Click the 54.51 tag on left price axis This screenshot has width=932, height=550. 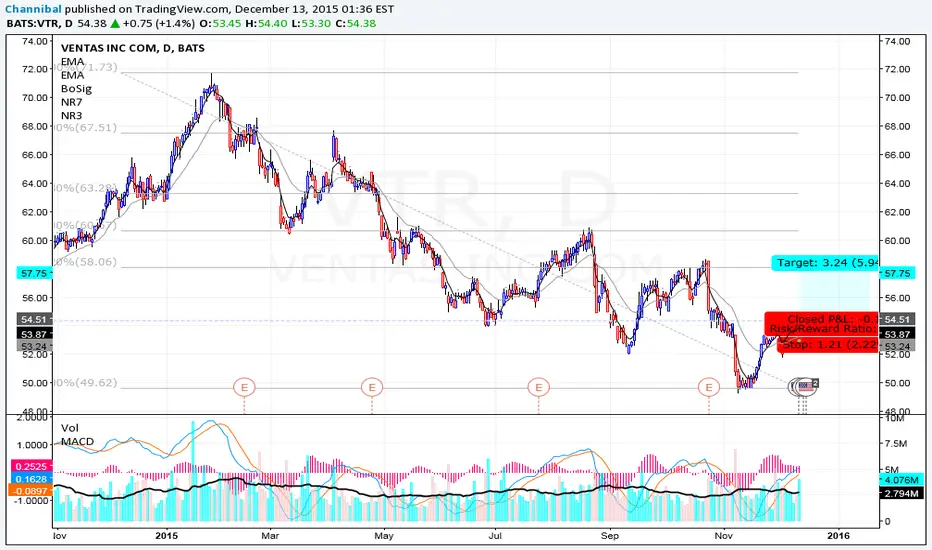(x=34, y=320)
